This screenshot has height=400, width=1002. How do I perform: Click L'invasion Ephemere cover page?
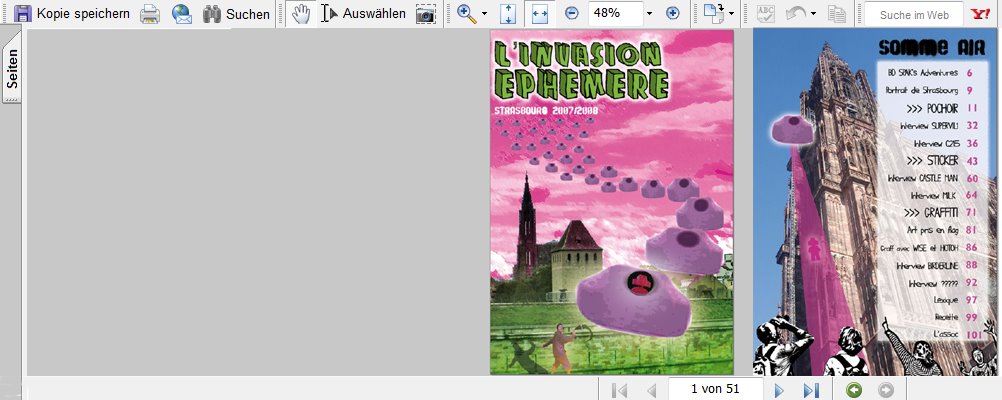tap(612, 202)
